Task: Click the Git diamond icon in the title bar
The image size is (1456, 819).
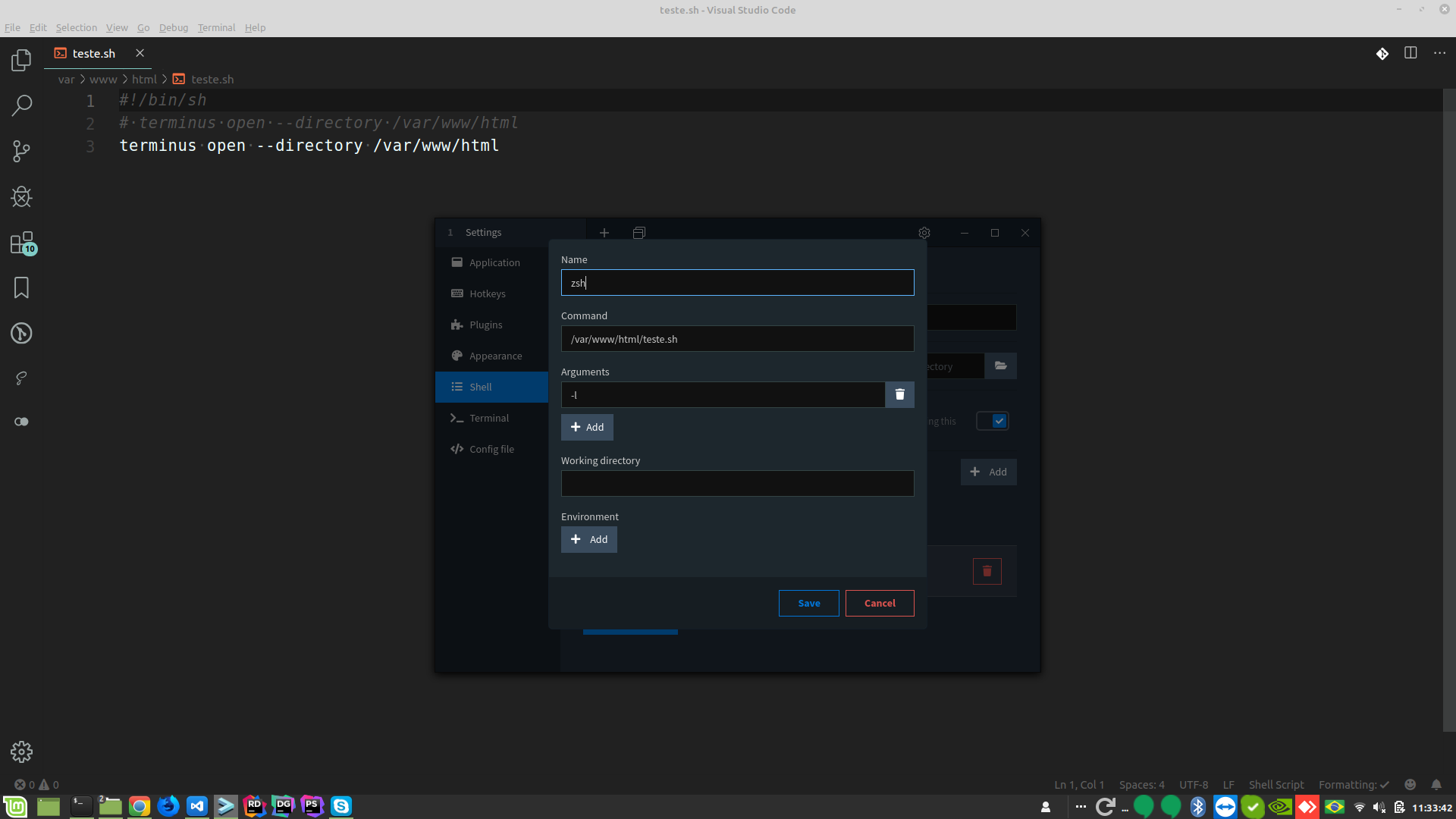Action: (1382, 53)
